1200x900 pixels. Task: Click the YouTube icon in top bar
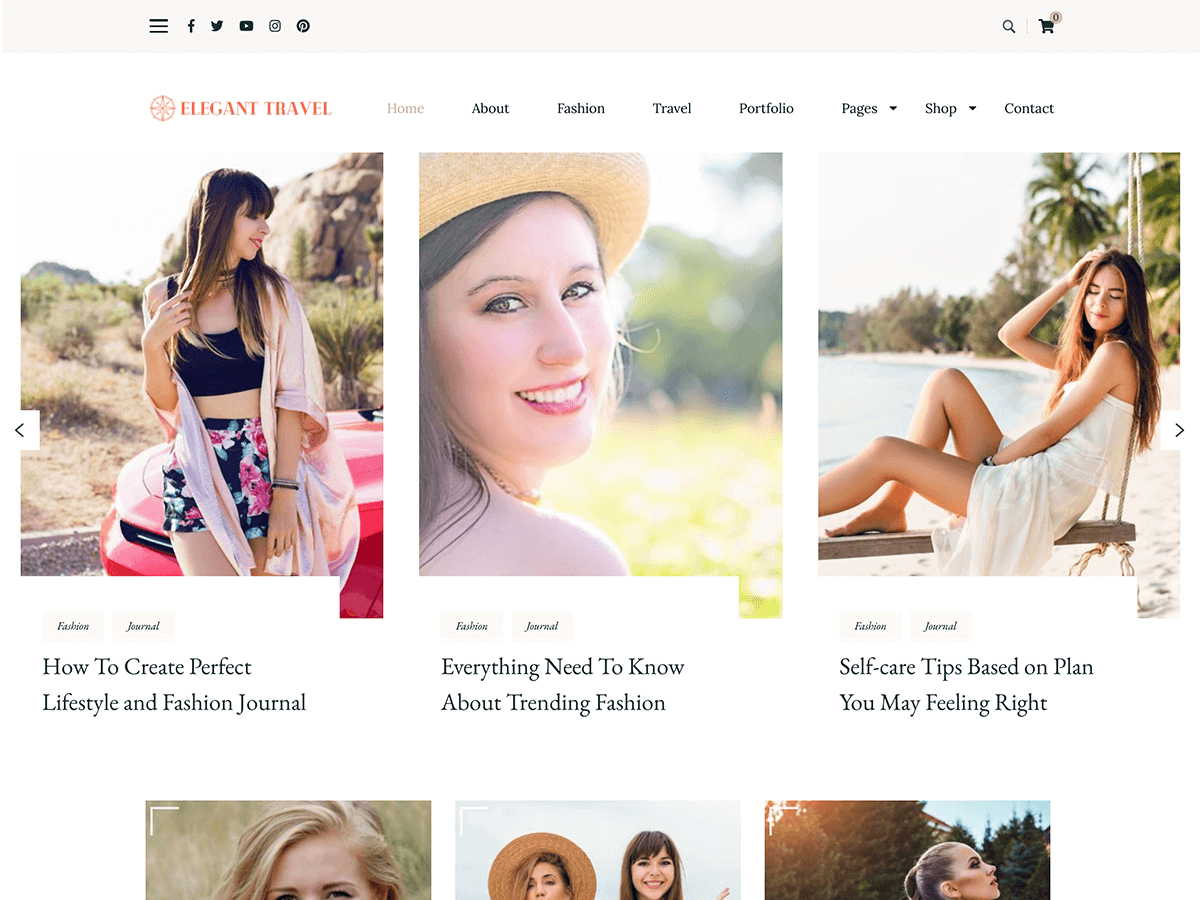pyautogui.click(x=246, y=26)
